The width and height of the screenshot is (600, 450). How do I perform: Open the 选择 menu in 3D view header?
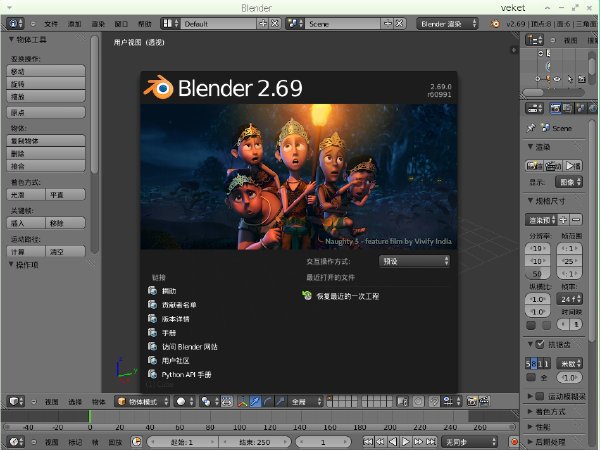coord(75,401)
